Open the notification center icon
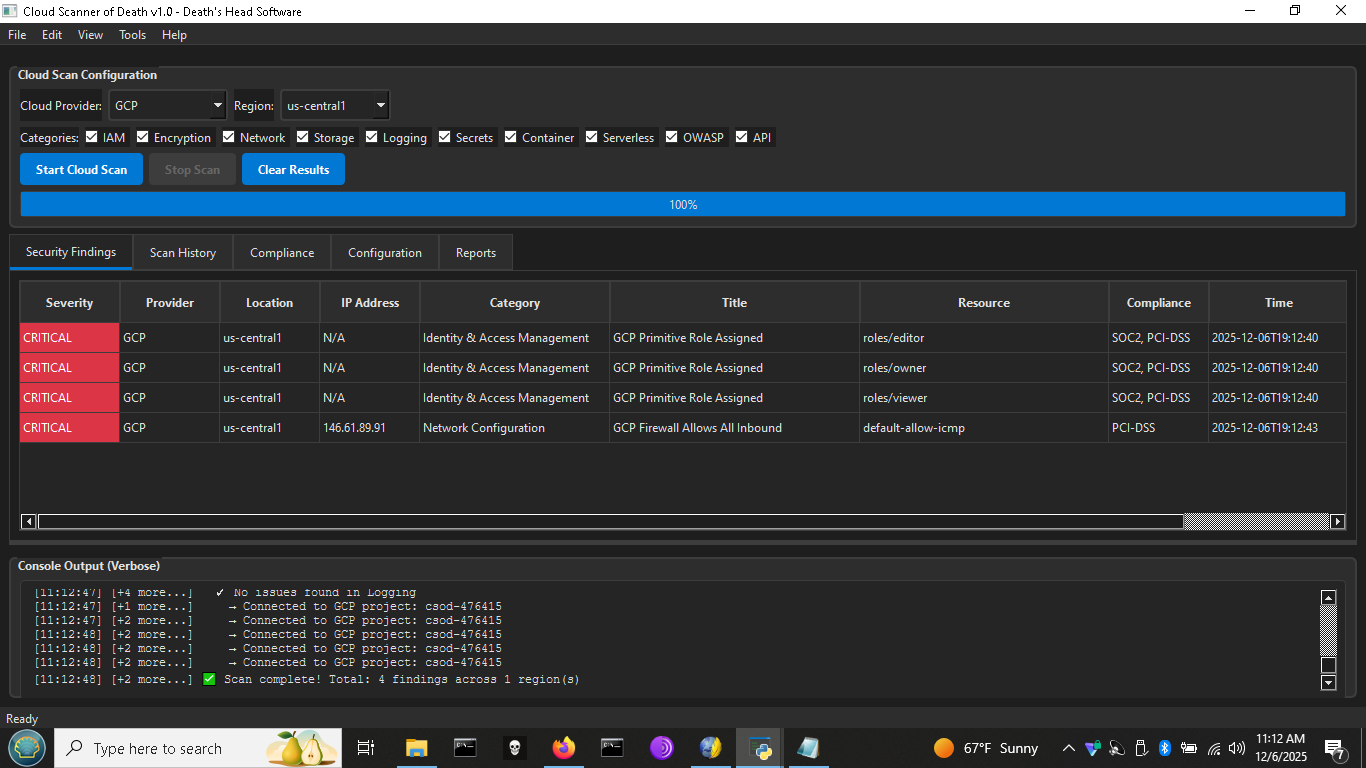Image resolution: width=1366 pixels, height=768 pixels. point(1334,748)
